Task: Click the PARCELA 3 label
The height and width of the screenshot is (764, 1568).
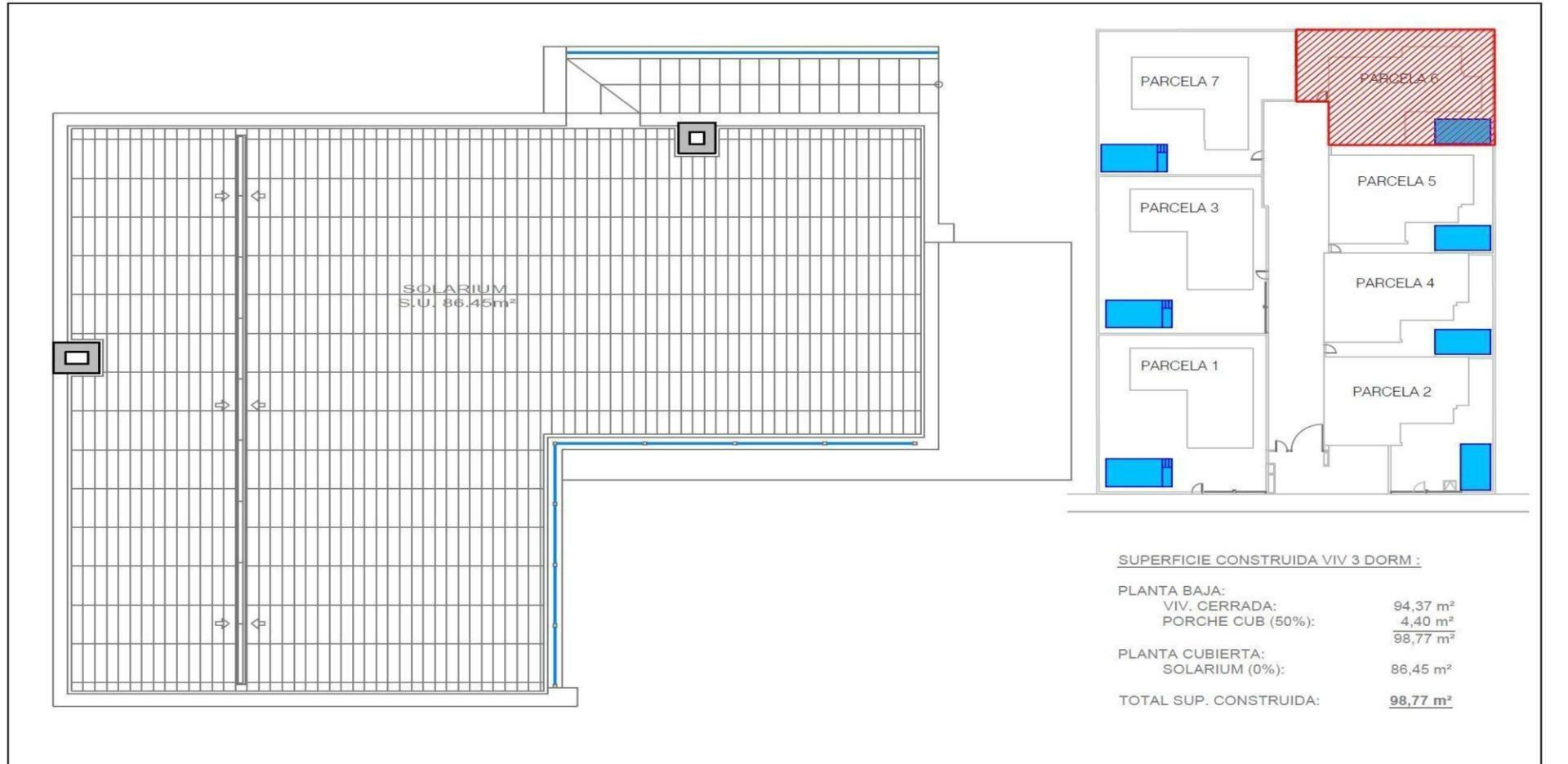Action: (1178, 208)
